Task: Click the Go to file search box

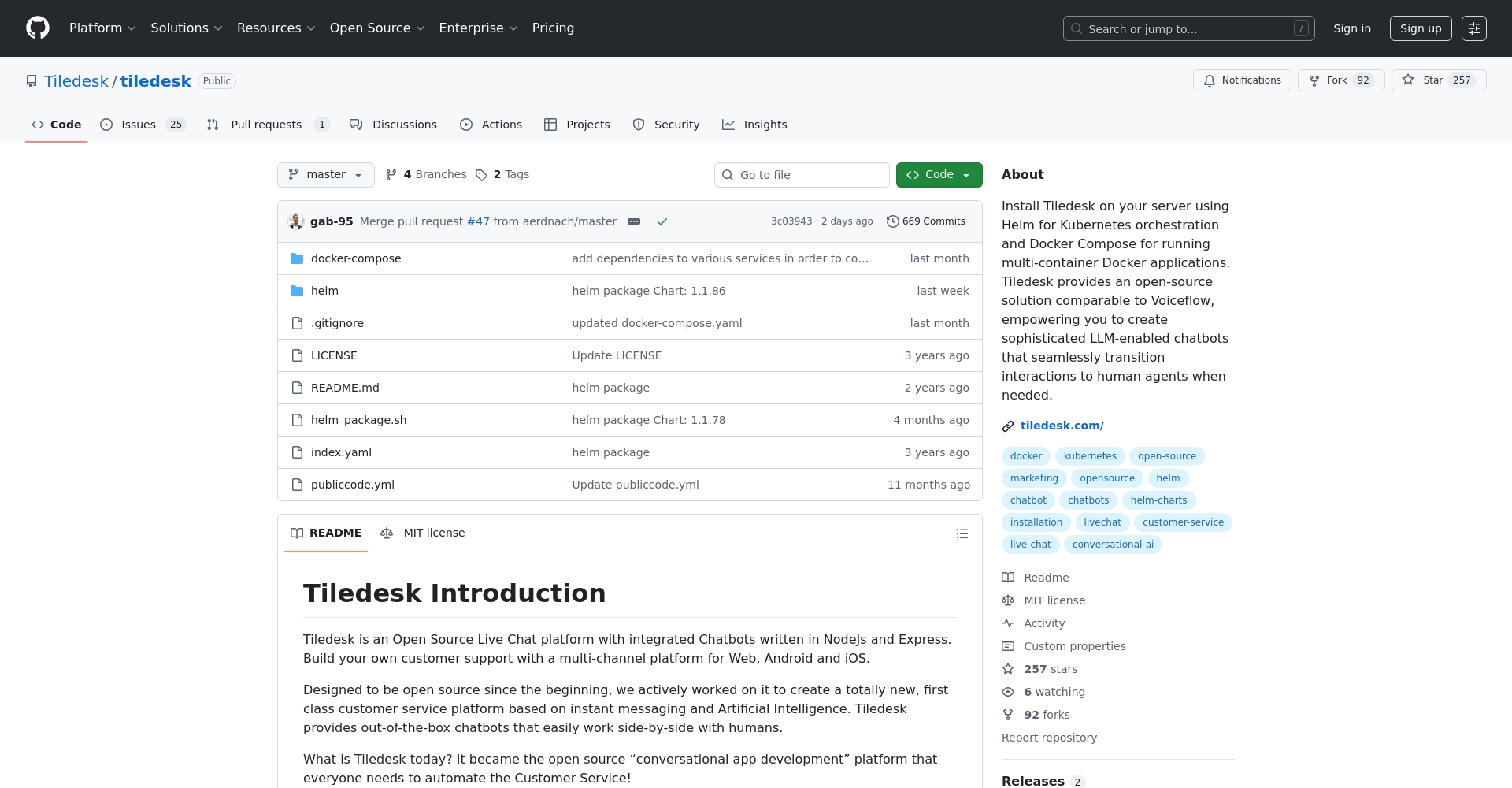Action: coord(802,174)
